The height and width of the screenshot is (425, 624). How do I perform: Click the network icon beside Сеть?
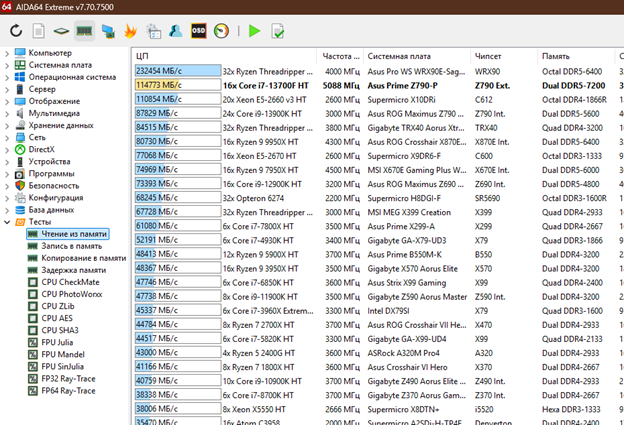[20, 137]
